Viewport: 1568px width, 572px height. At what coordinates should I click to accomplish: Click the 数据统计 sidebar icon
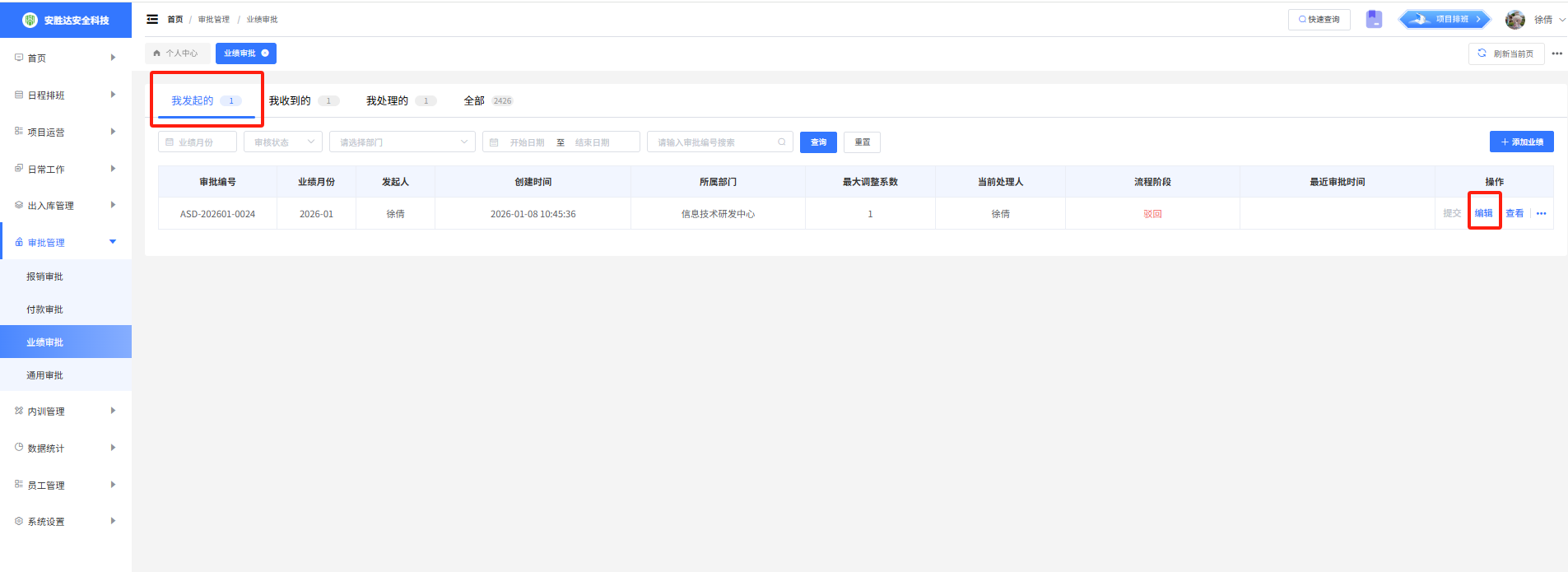(x=19, y=447)
